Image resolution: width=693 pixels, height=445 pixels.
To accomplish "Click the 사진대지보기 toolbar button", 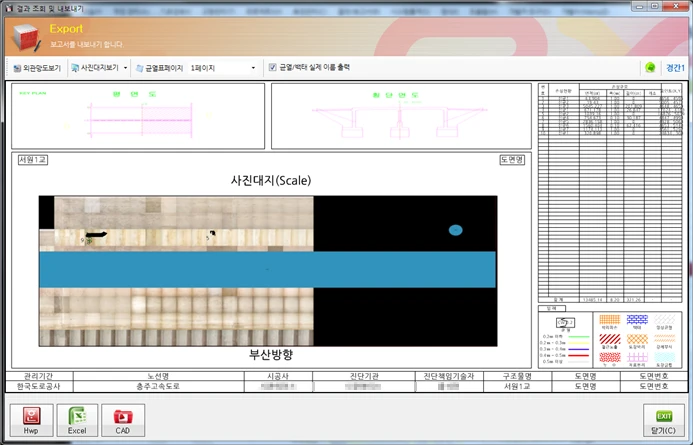I will [x=95, y=68].
